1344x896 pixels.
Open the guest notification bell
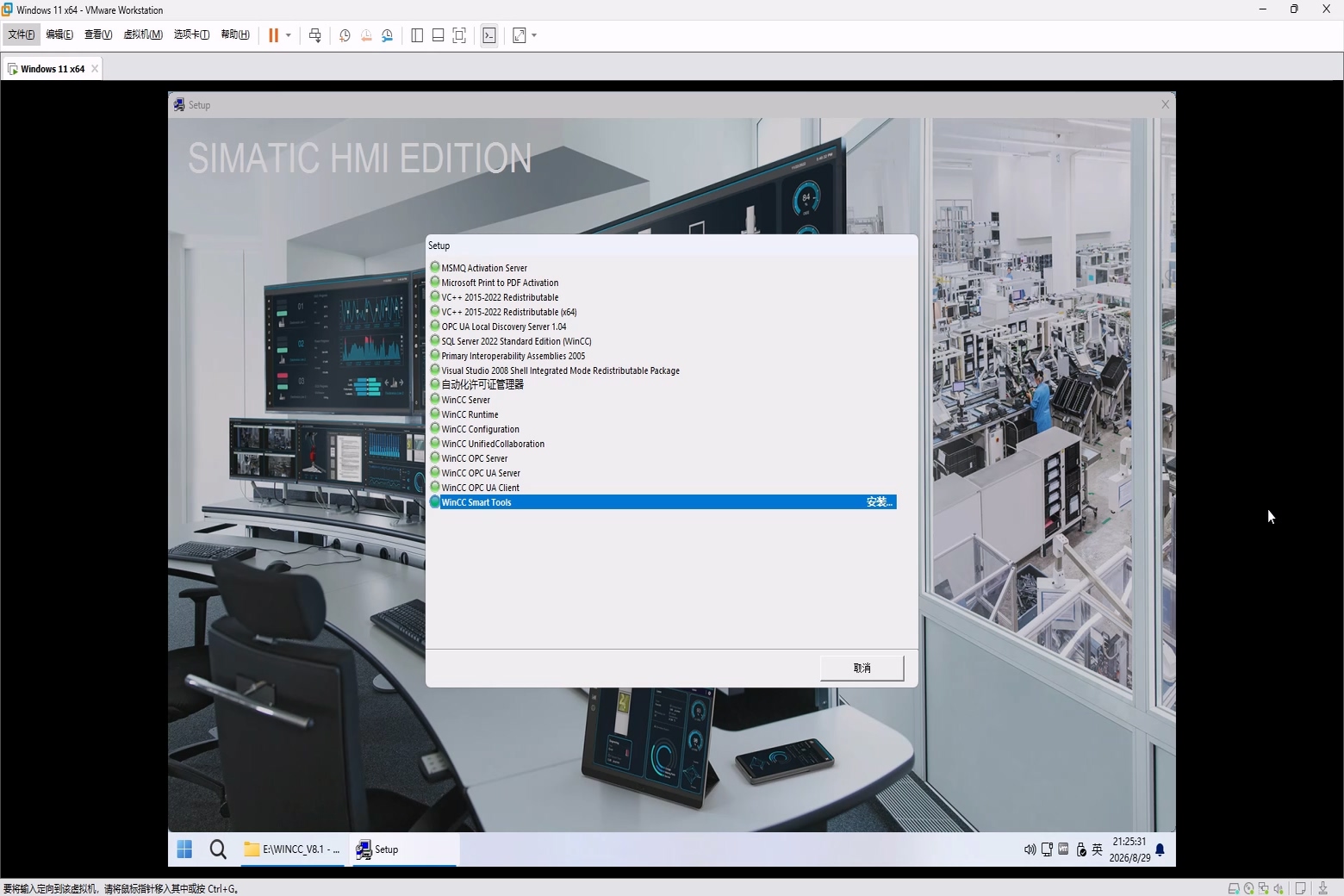pyautogui.click(x=1160, y=849)
